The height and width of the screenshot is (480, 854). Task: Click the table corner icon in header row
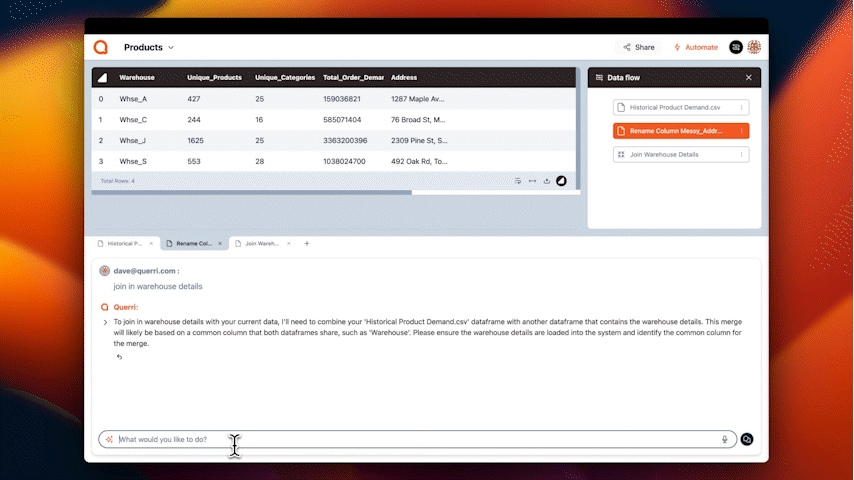pos(101,77)
